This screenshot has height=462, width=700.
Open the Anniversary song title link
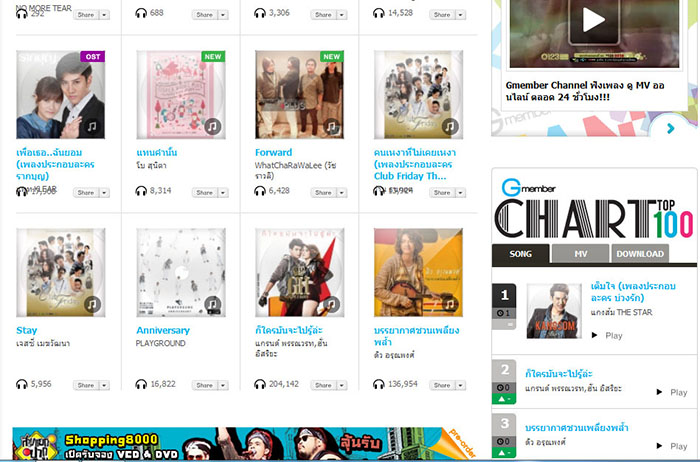[163, 330]
